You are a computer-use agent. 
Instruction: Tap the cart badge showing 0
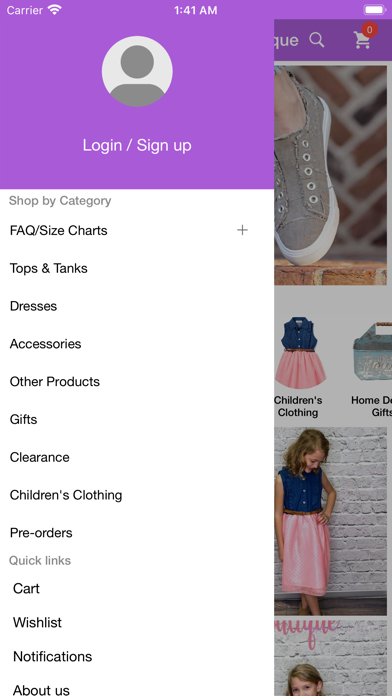(x=369, y=30)
